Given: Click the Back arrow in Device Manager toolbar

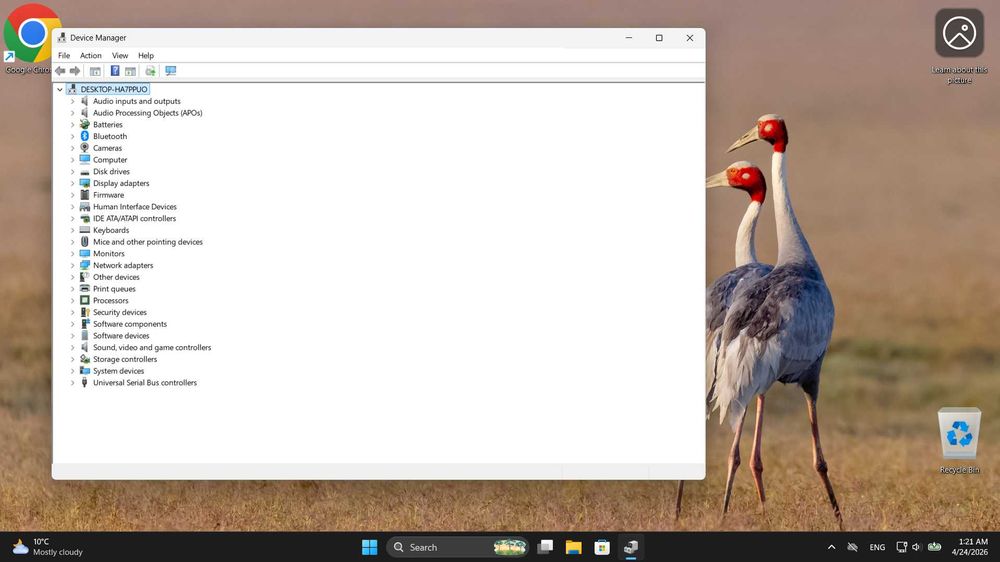Looking at the screenshot, I should [60, 71].
